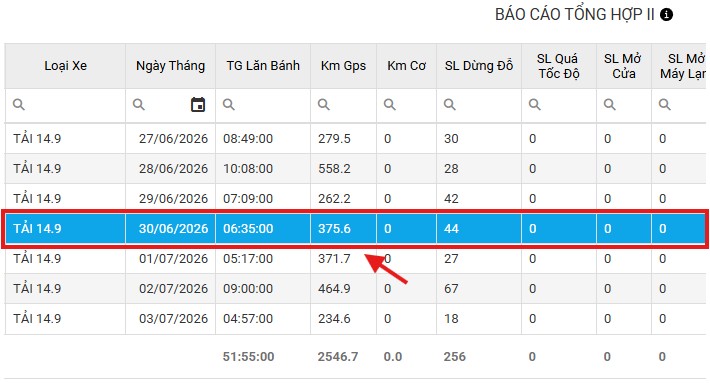Select the row dated 01/07/2026
This screenshot has width=710, height=383.
click(x=355, y=259)
